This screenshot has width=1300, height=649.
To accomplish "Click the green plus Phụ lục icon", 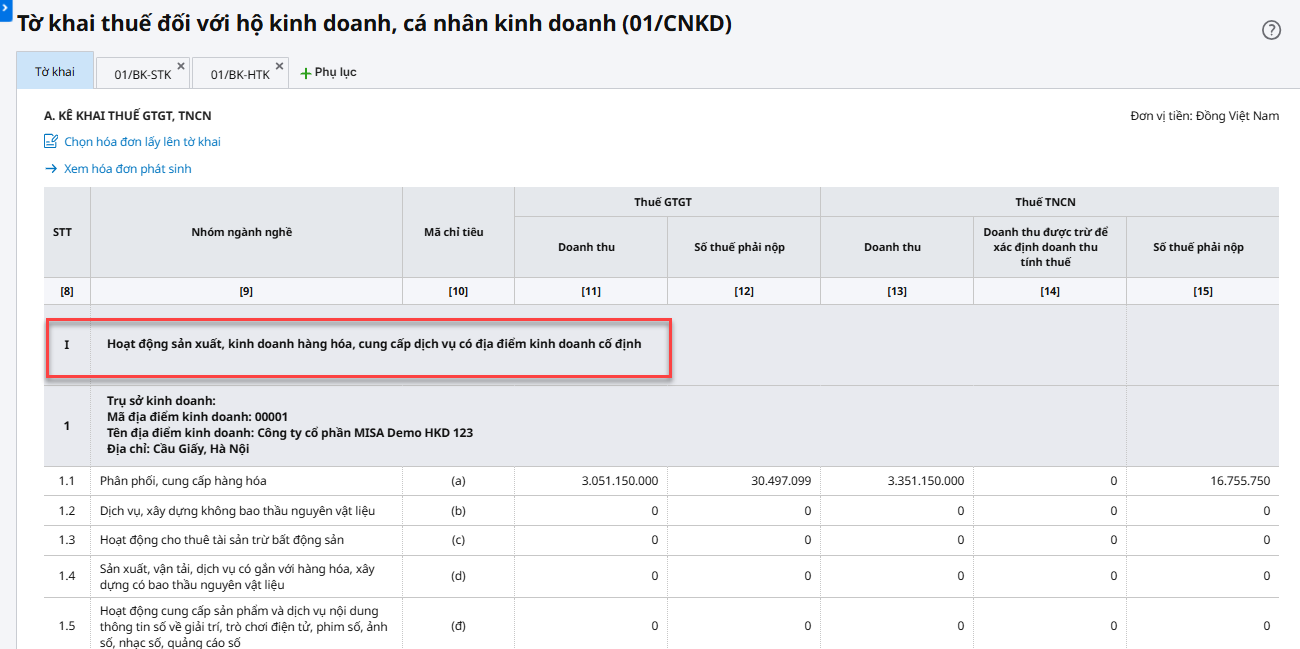I will coord(305,73).
